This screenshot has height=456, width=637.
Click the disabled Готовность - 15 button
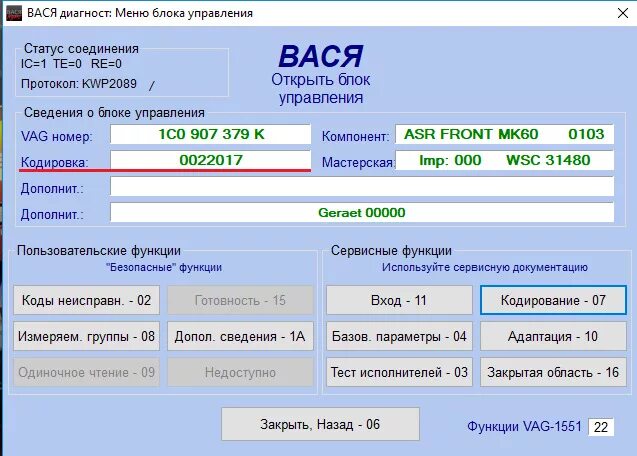tap(240, 300)
